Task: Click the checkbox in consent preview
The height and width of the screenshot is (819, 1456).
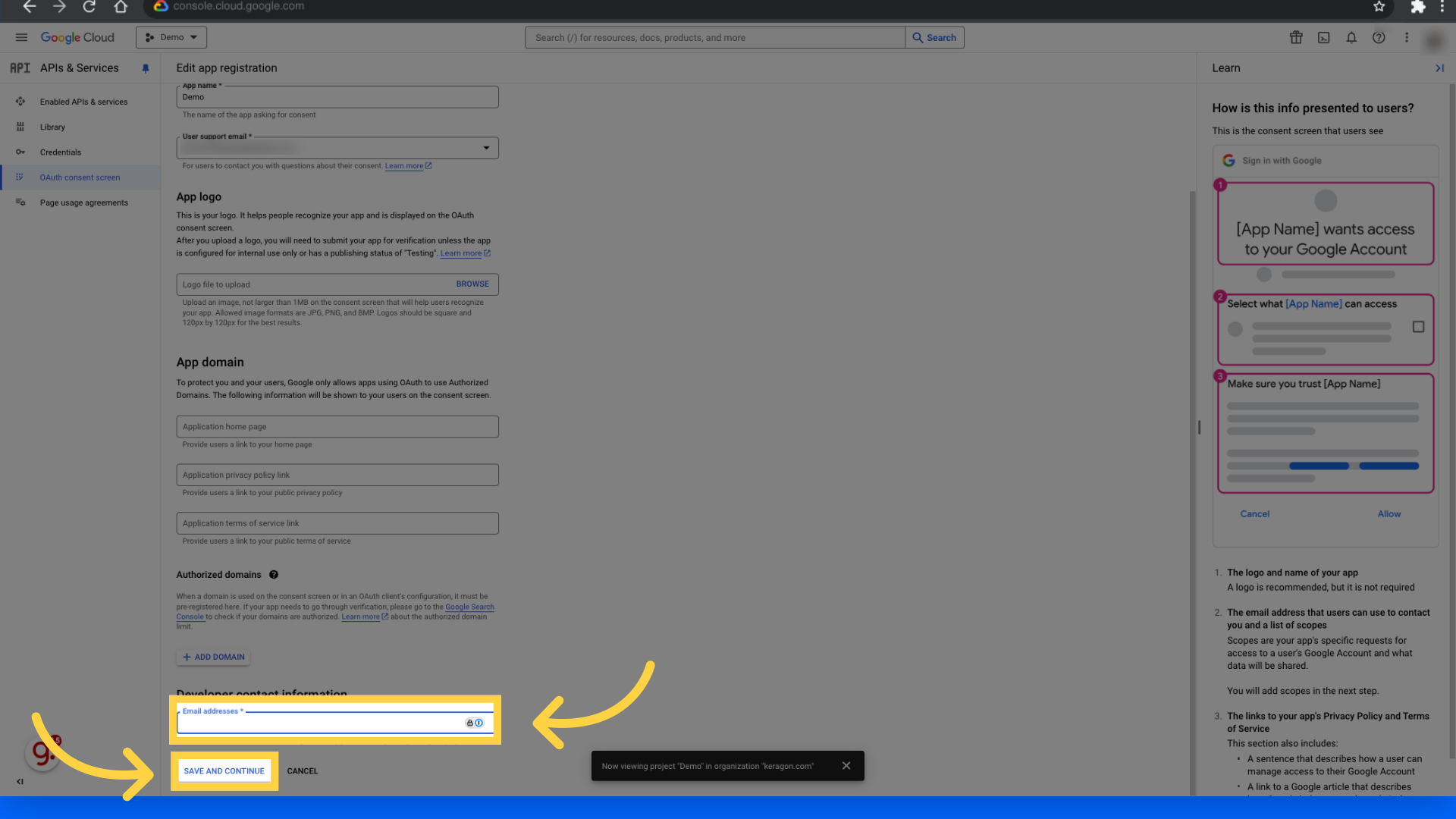Action: [x=1418, y=327]
